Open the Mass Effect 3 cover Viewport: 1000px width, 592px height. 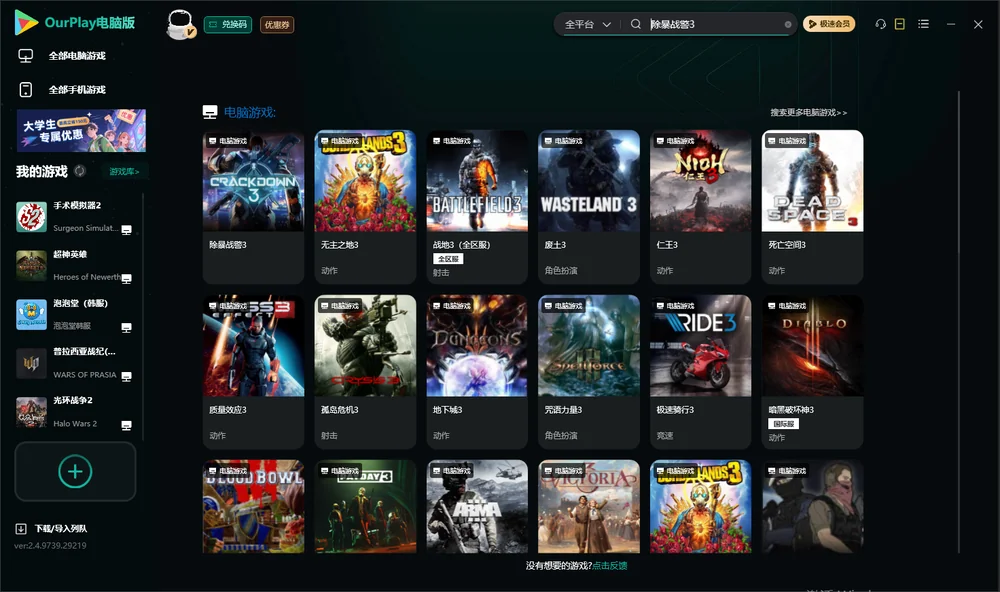pyautogui.click(x=253, y=346)
